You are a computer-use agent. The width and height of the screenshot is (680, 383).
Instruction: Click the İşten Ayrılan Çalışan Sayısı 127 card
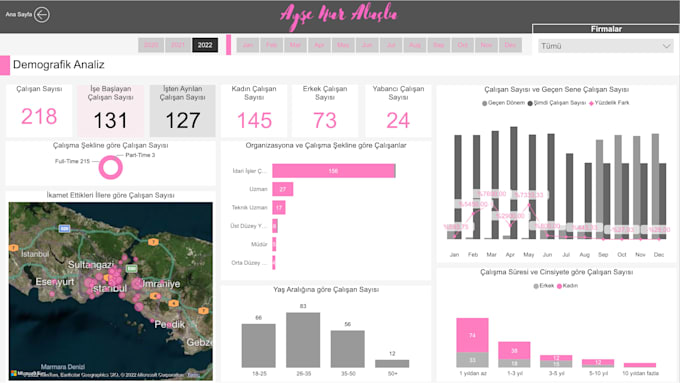click(183, 111)
